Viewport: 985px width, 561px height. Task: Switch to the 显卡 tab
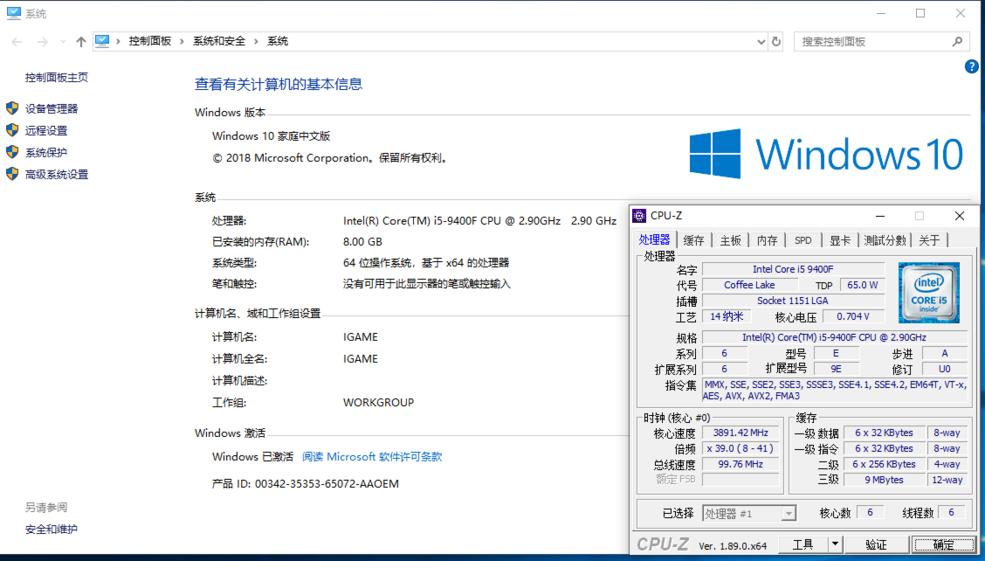coord(840,240)
